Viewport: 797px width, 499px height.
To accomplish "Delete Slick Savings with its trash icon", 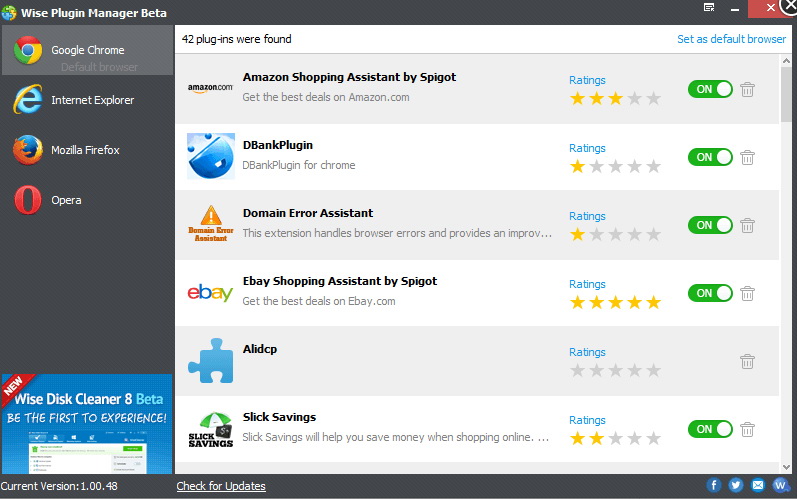I will pyautogui.click(x=747, y=429).
